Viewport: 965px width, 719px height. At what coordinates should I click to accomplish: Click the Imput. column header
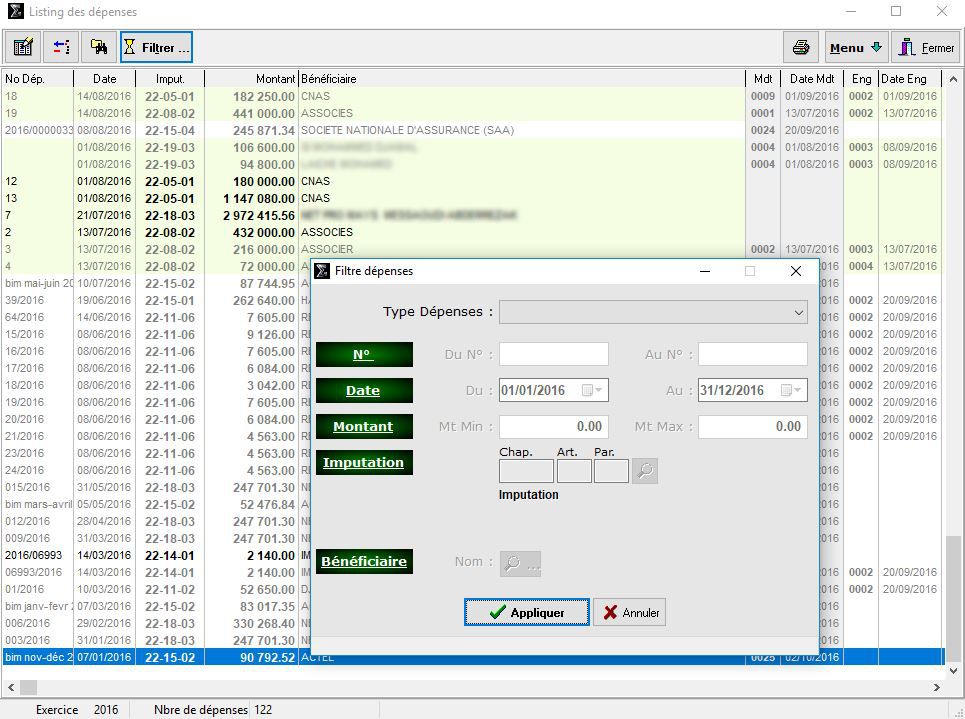click(170, 79)
